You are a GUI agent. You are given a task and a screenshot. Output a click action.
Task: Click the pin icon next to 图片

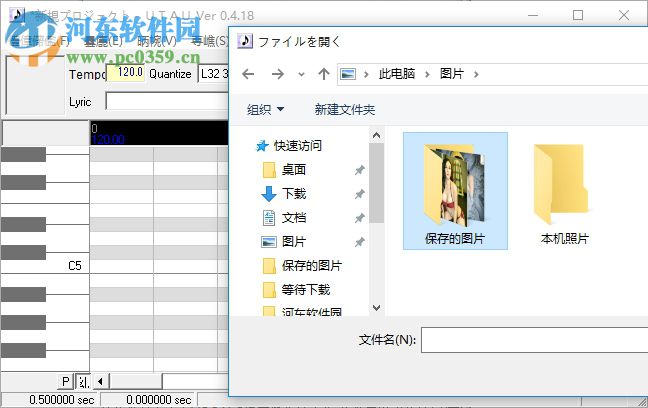coord(360,242)
